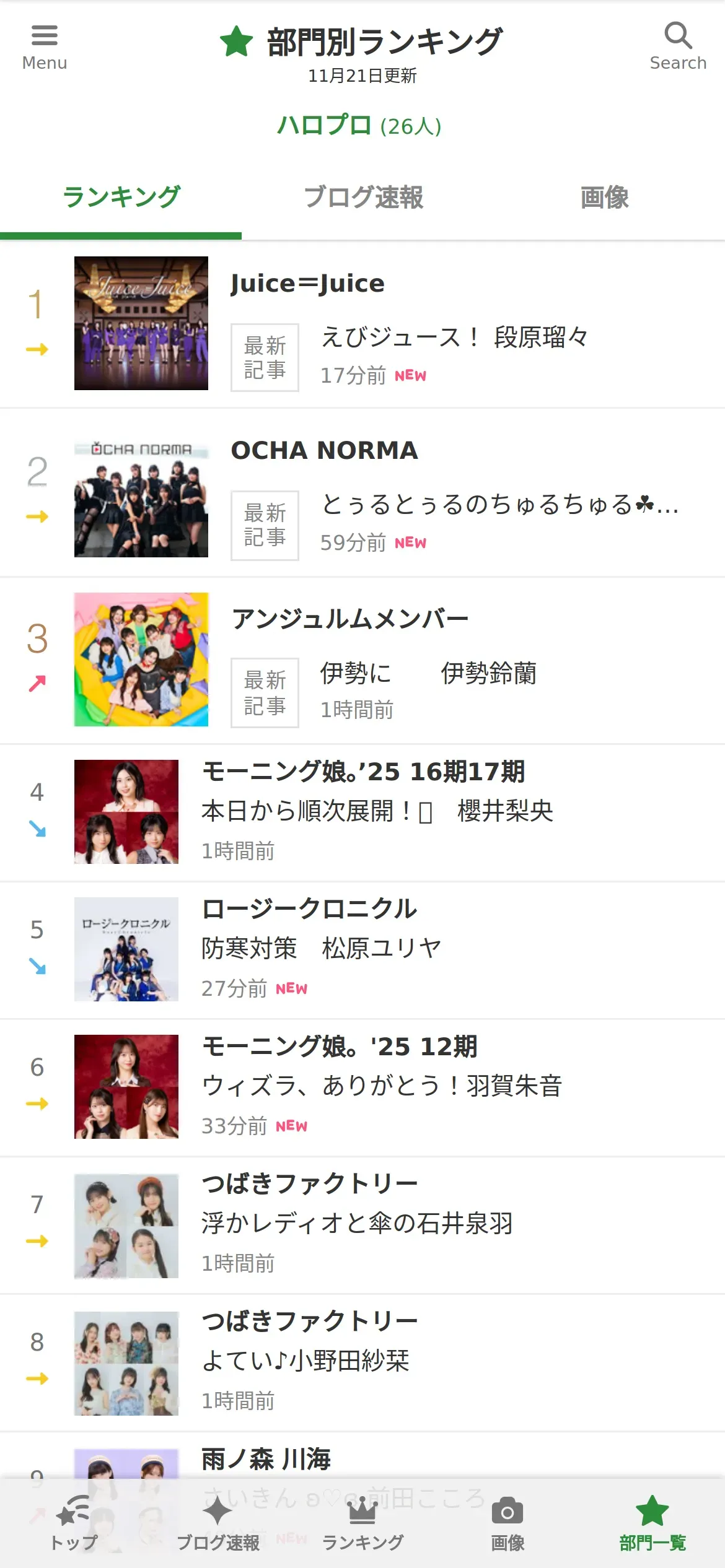
Task: Tap the Search magnifier icon
Action: pyautogui.click(x=677, y=37)
